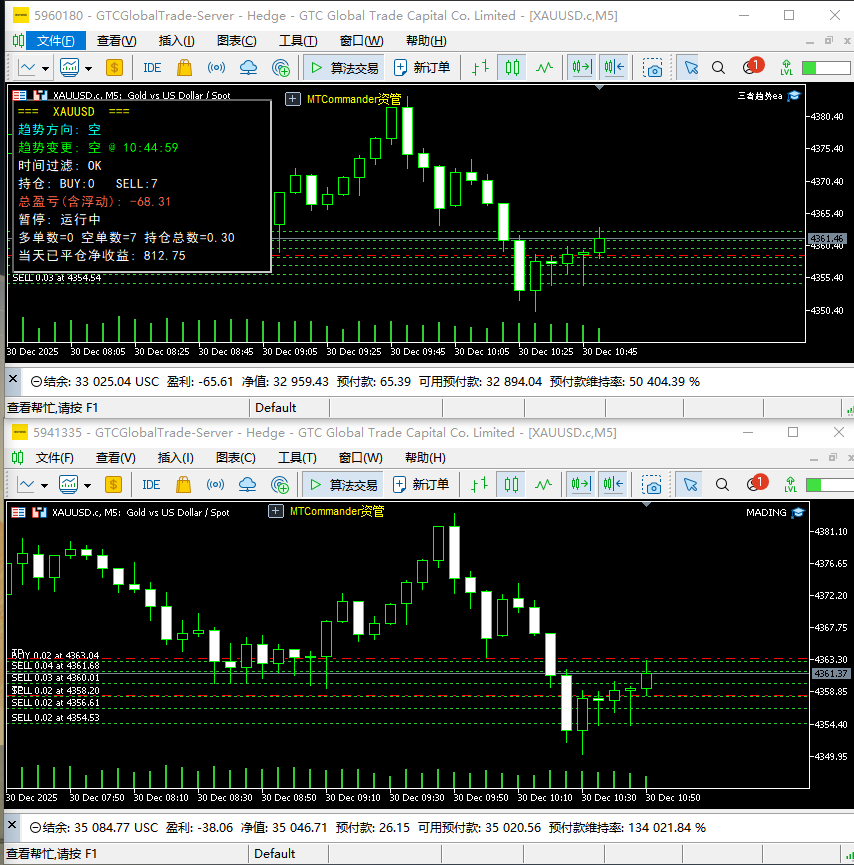The image size is (854, 865).
Task: Click the LVL icon in top window
Action: [x=786, y=68]
